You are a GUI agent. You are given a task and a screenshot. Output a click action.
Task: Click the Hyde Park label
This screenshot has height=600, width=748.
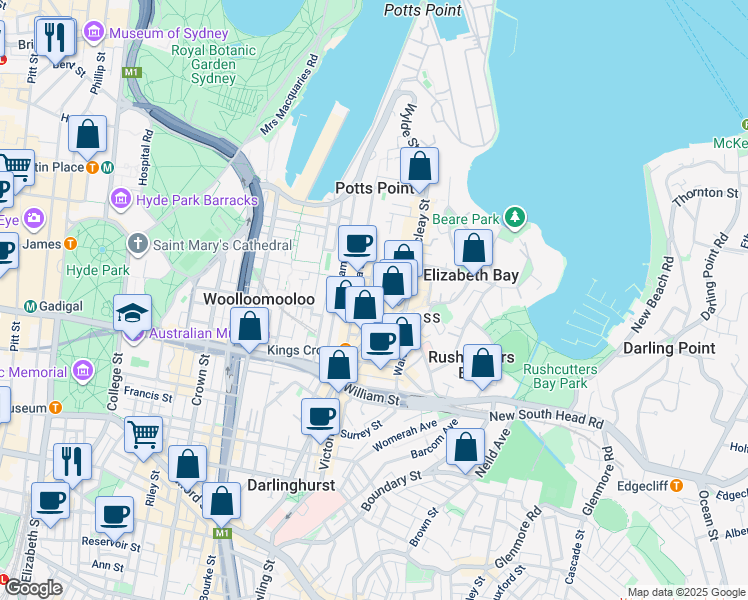coord(98,270)
